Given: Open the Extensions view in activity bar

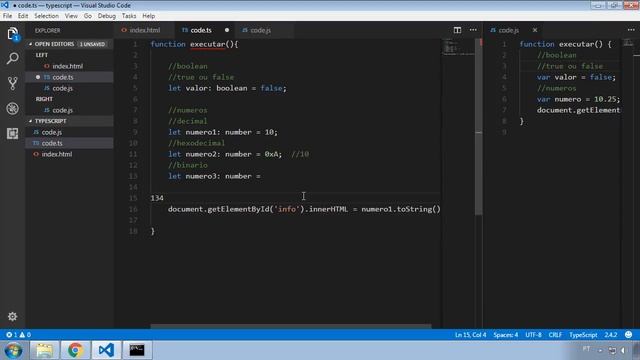Looking at the screenshot, I should point(12,133).
